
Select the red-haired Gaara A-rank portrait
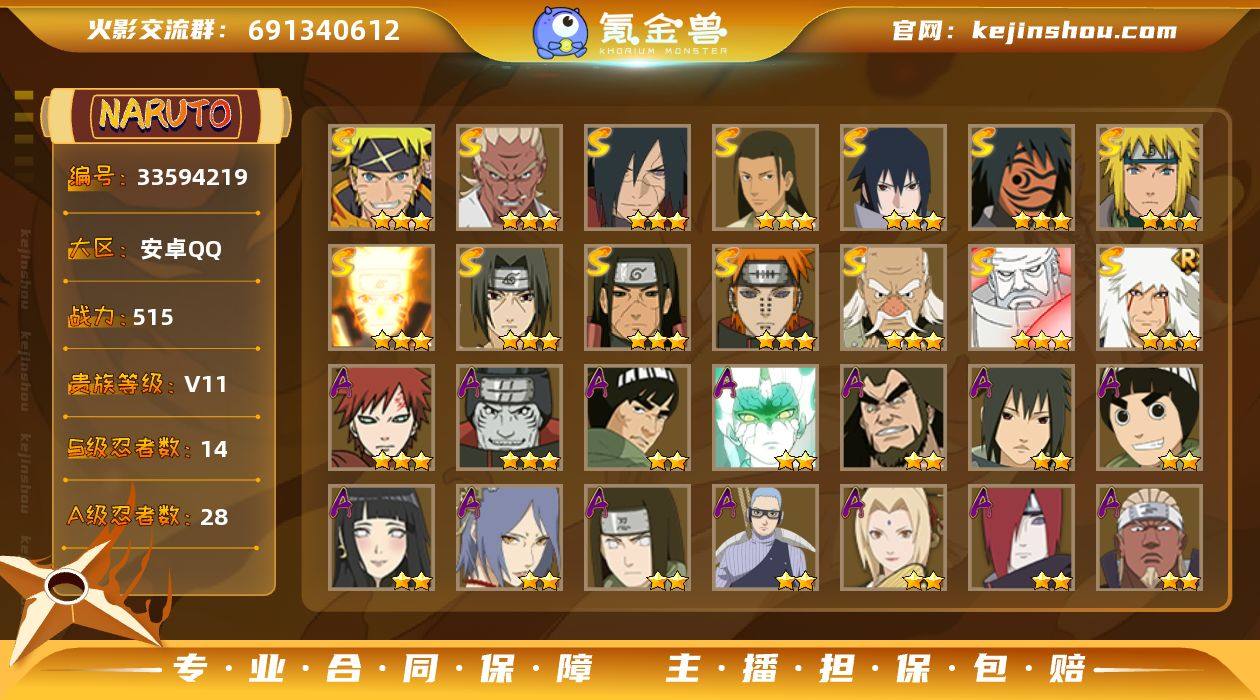(x=381, y=417)
